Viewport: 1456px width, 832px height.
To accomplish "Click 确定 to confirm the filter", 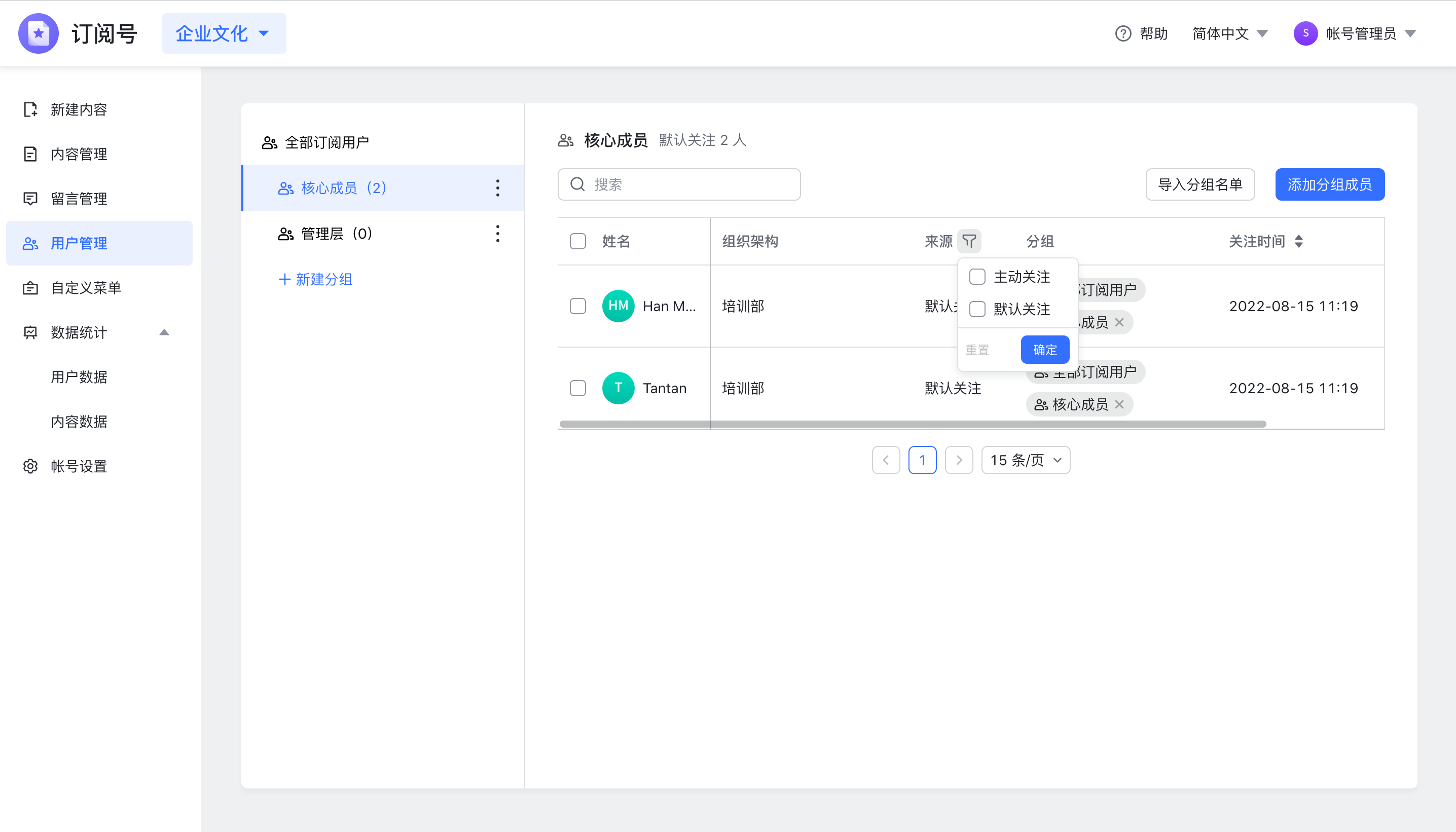I will click(x=1044, y=350).
